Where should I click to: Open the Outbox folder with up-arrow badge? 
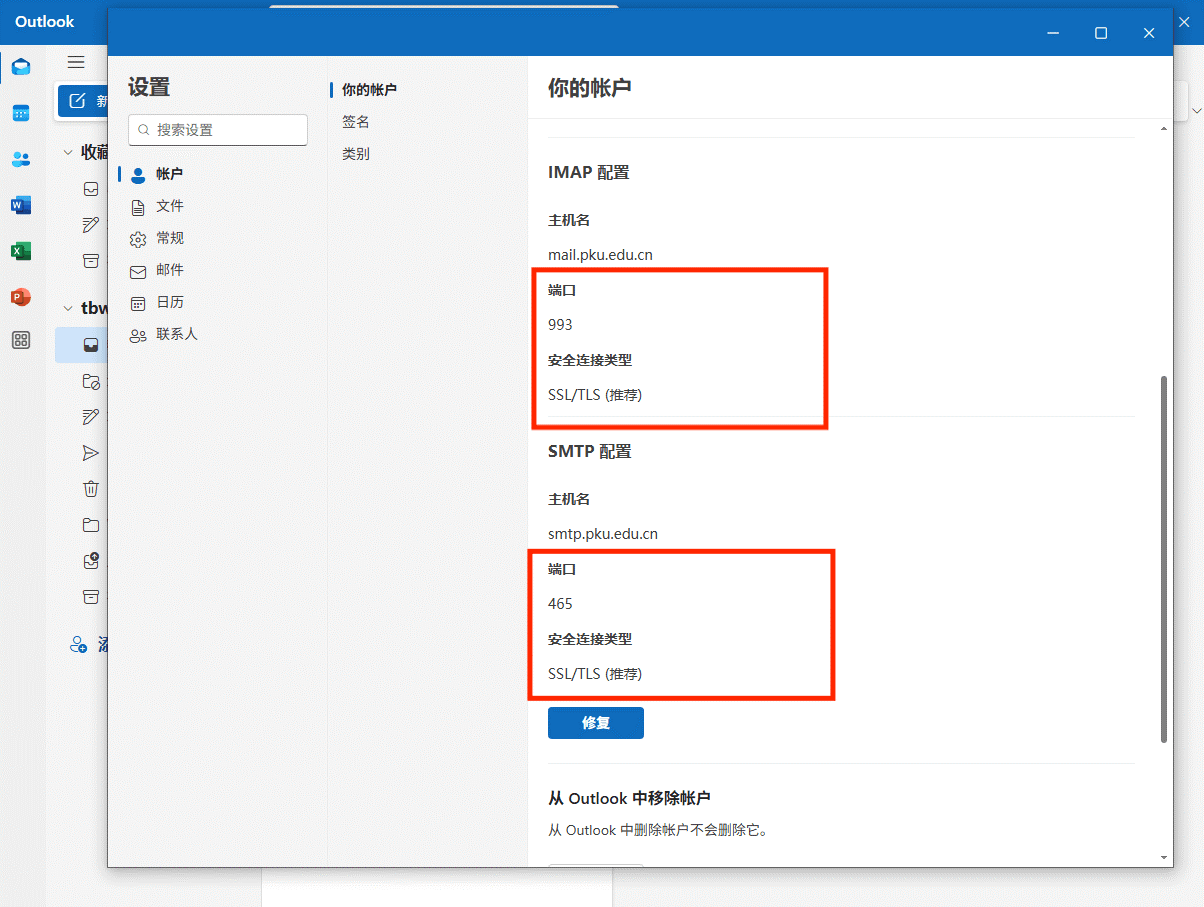(91, 561)
